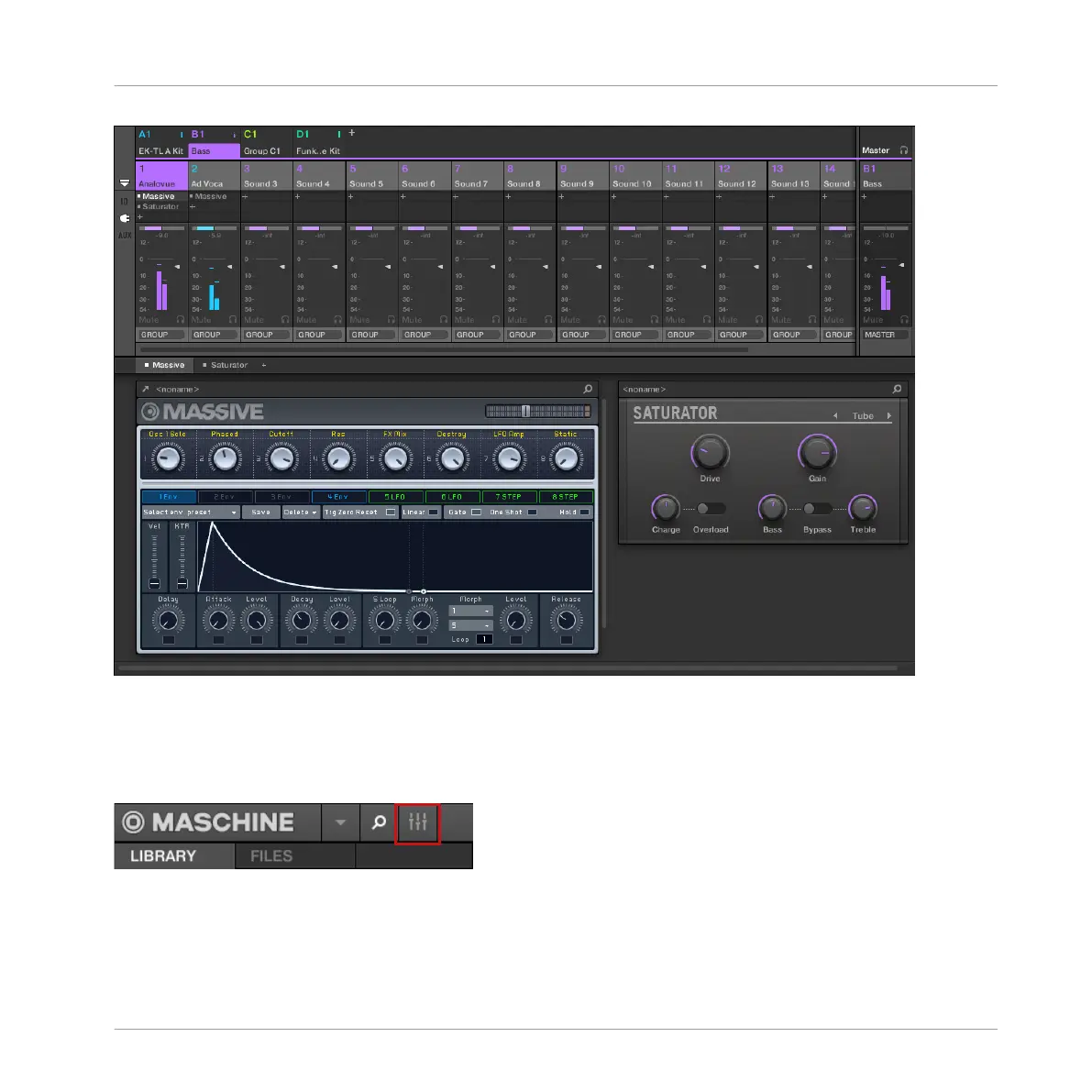Select group A1 EK-TL A Kit
This screenshot has height=1092, width=1092.
point(160,142)
